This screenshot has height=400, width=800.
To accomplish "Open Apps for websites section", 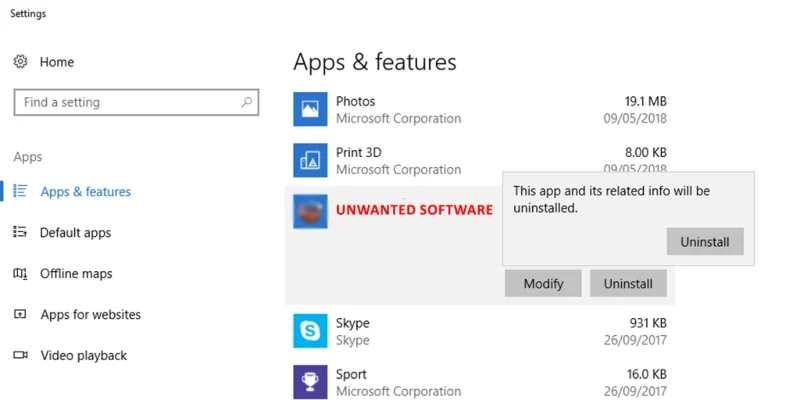I will pyautogui.click(x=91, y=315).
